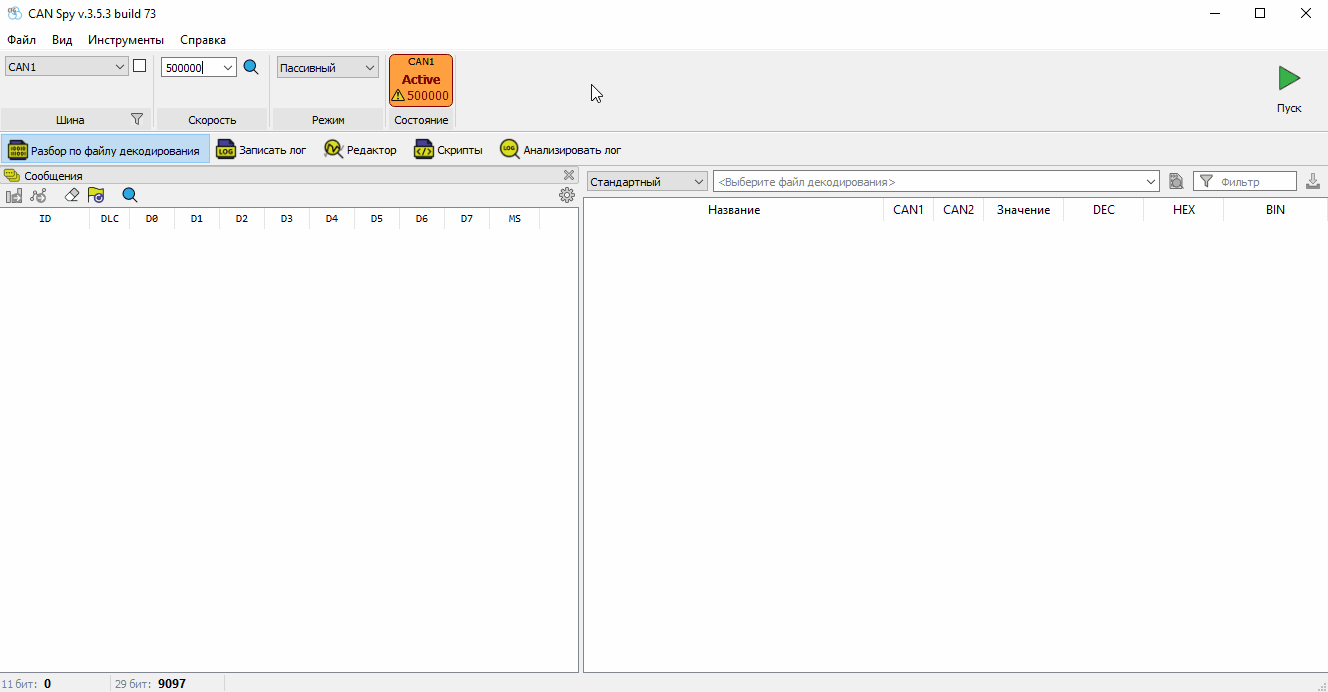1328x692 pixels.
Task: Click the bus filter funnel icon
Action: [137, 119]
